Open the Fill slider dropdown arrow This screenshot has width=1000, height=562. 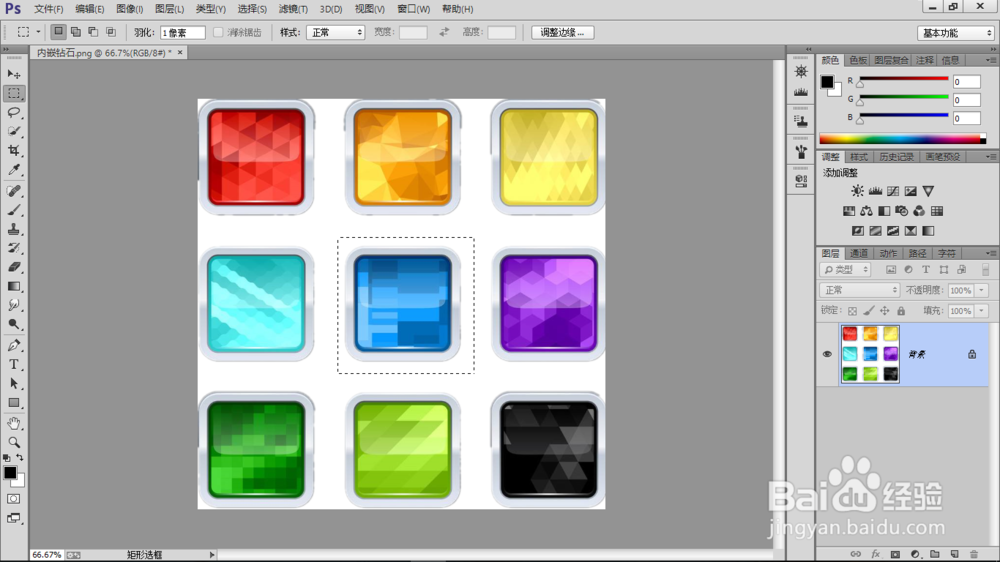982,311
